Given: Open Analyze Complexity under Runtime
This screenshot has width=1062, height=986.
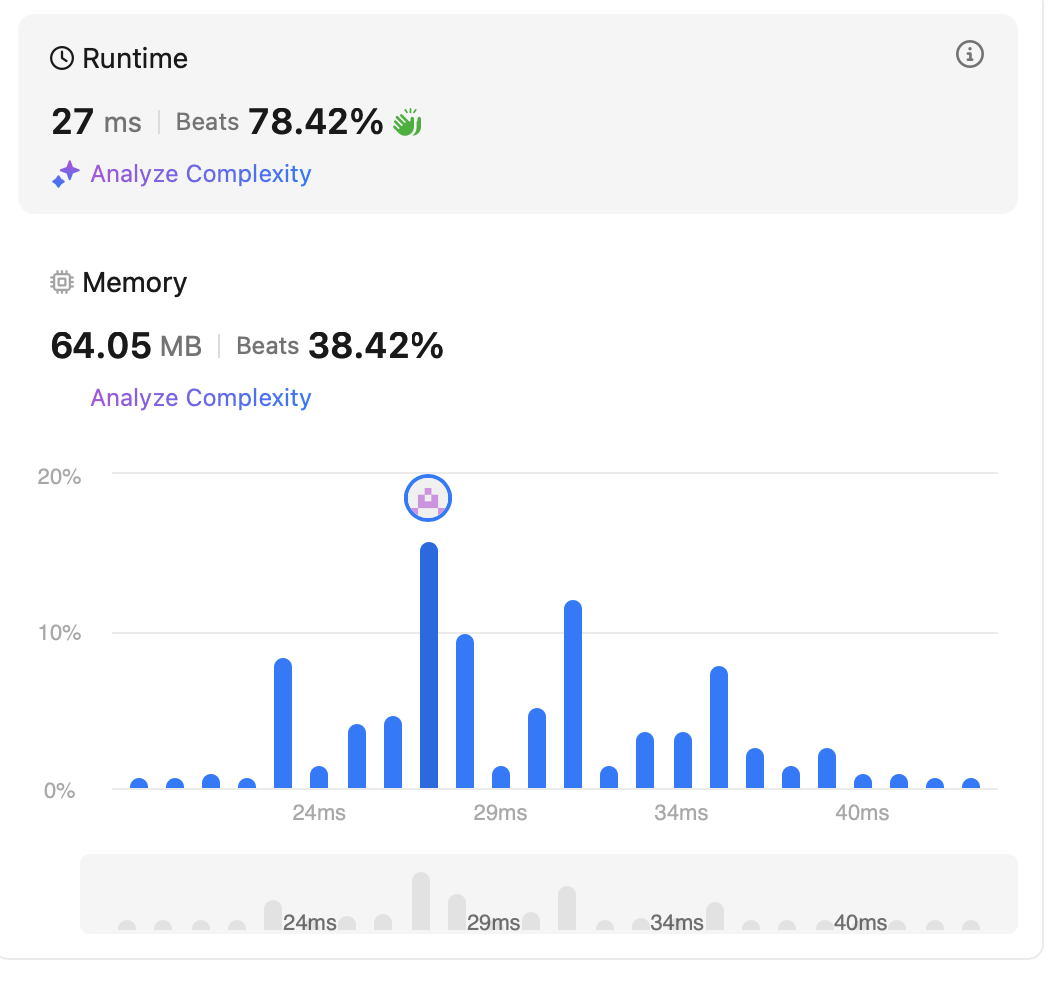Looking at the screenshot, I should click(x=201, y=174).
